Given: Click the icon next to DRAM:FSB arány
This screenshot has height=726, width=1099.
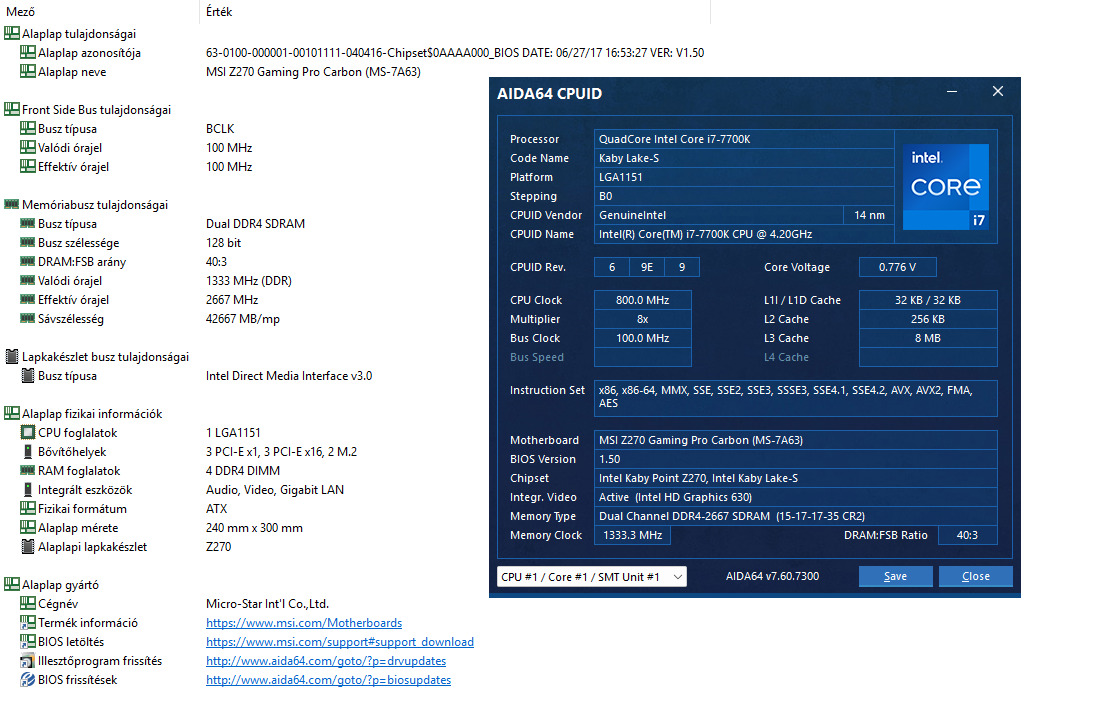Looking at the screenshot, I should 27,261.
